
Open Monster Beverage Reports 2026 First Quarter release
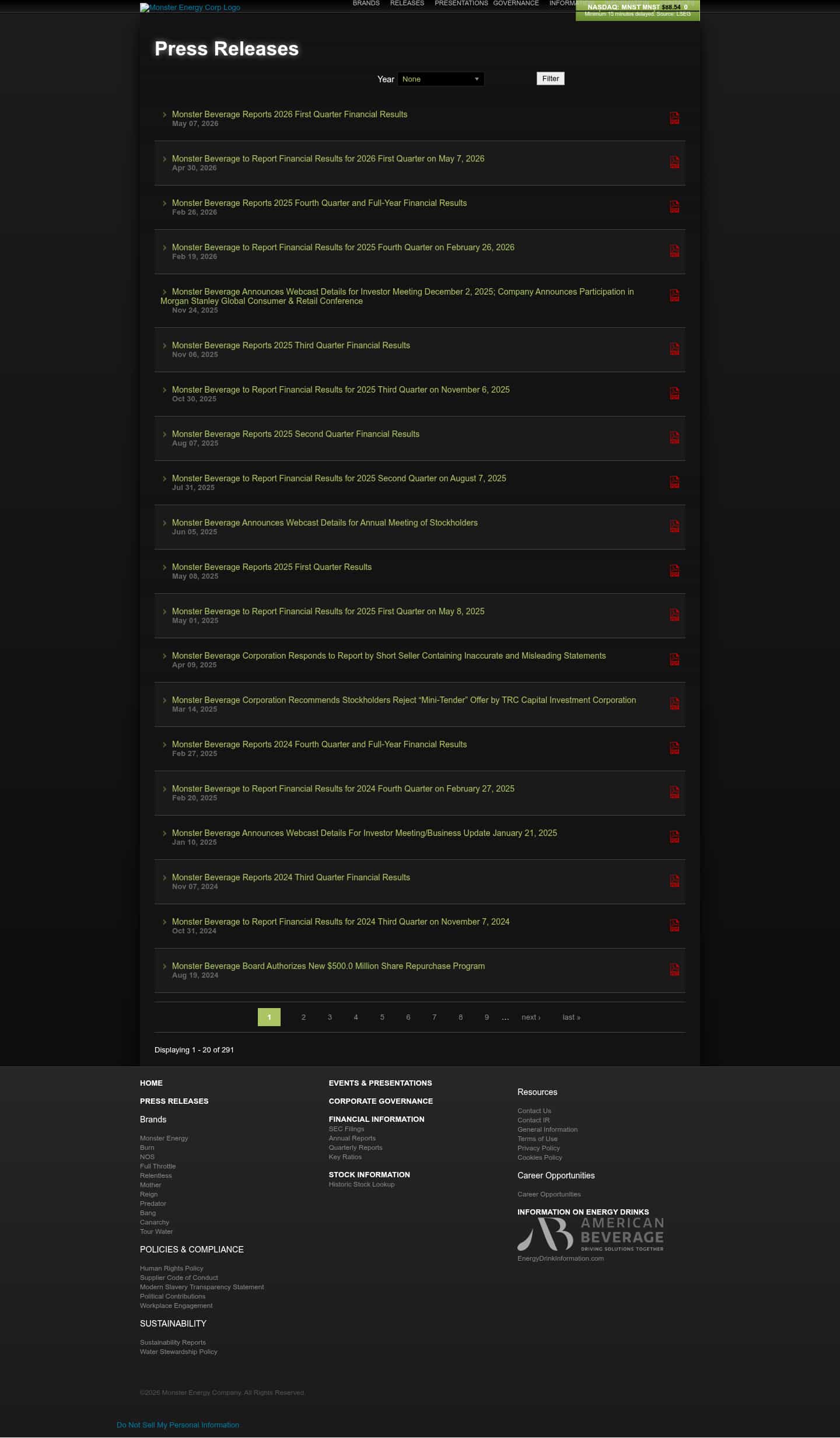coord(289,114)
